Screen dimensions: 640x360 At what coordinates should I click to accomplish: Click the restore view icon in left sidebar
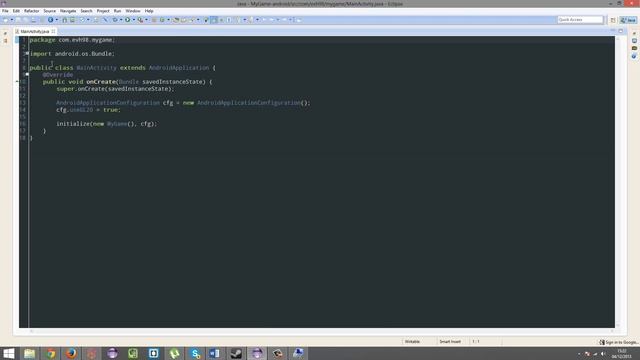5,33
